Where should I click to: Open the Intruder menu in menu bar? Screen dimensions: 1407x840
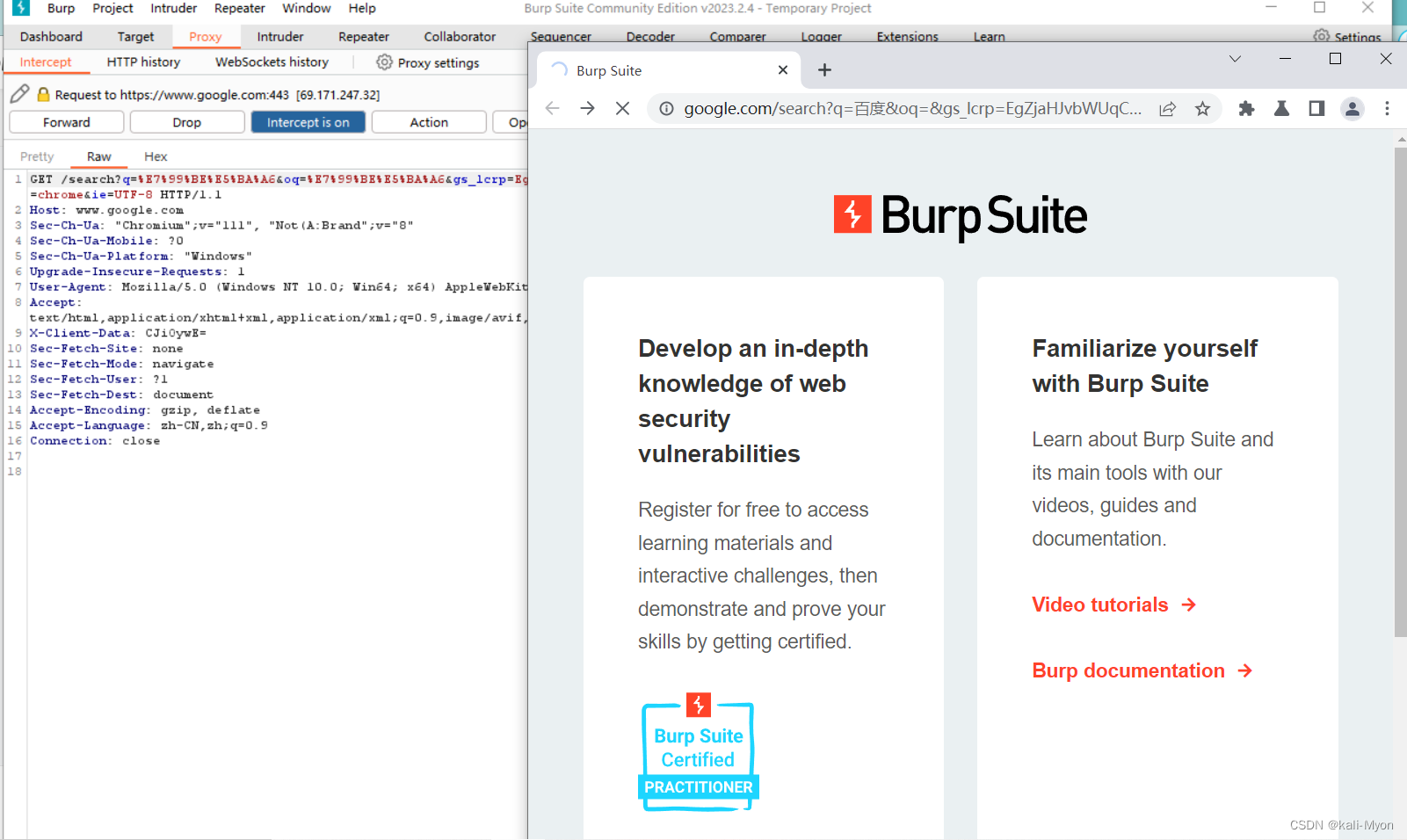(x=174, y=8)
